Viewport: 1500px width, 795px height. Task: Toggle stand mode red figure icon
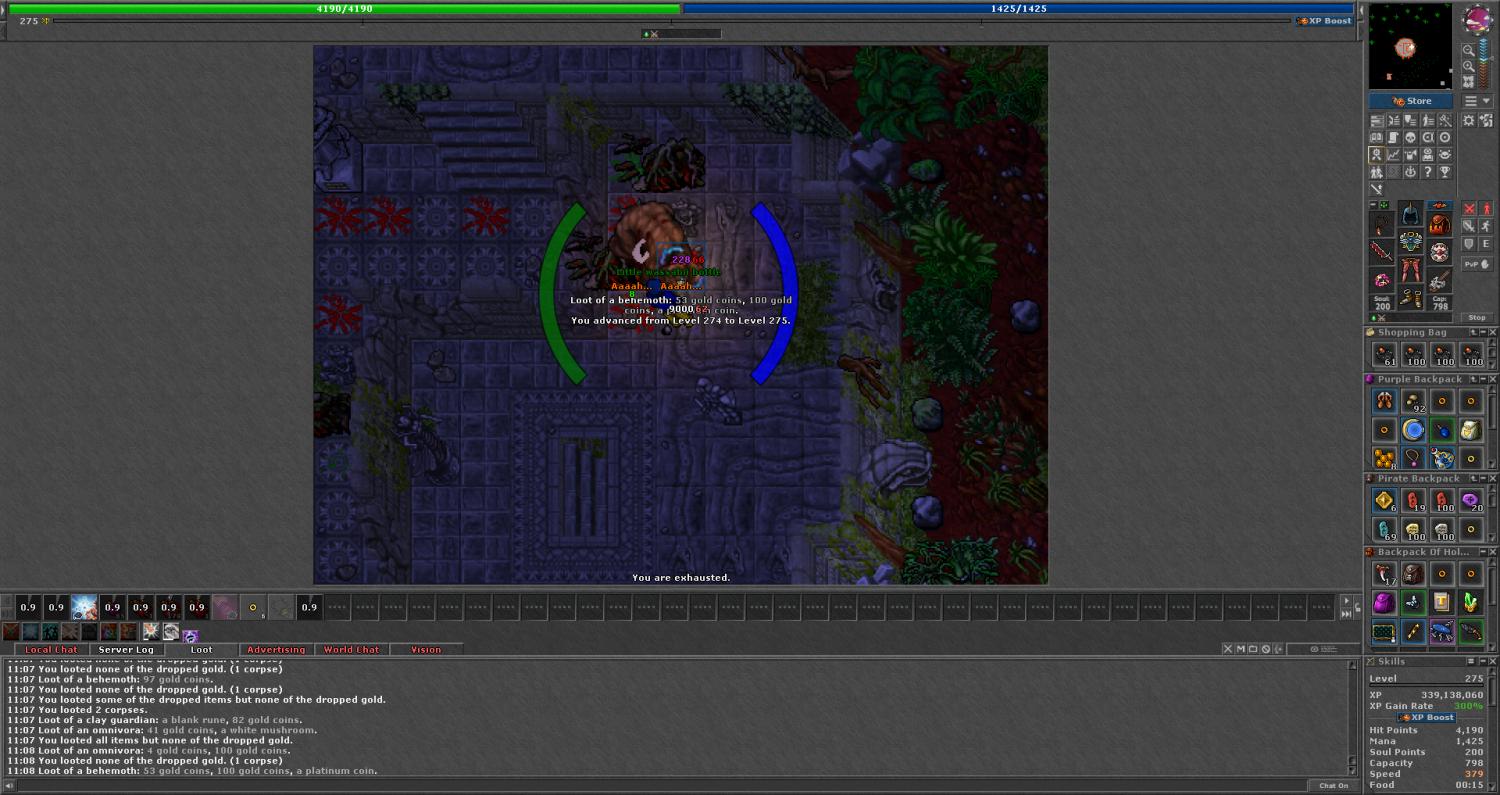pos(1486,208)
